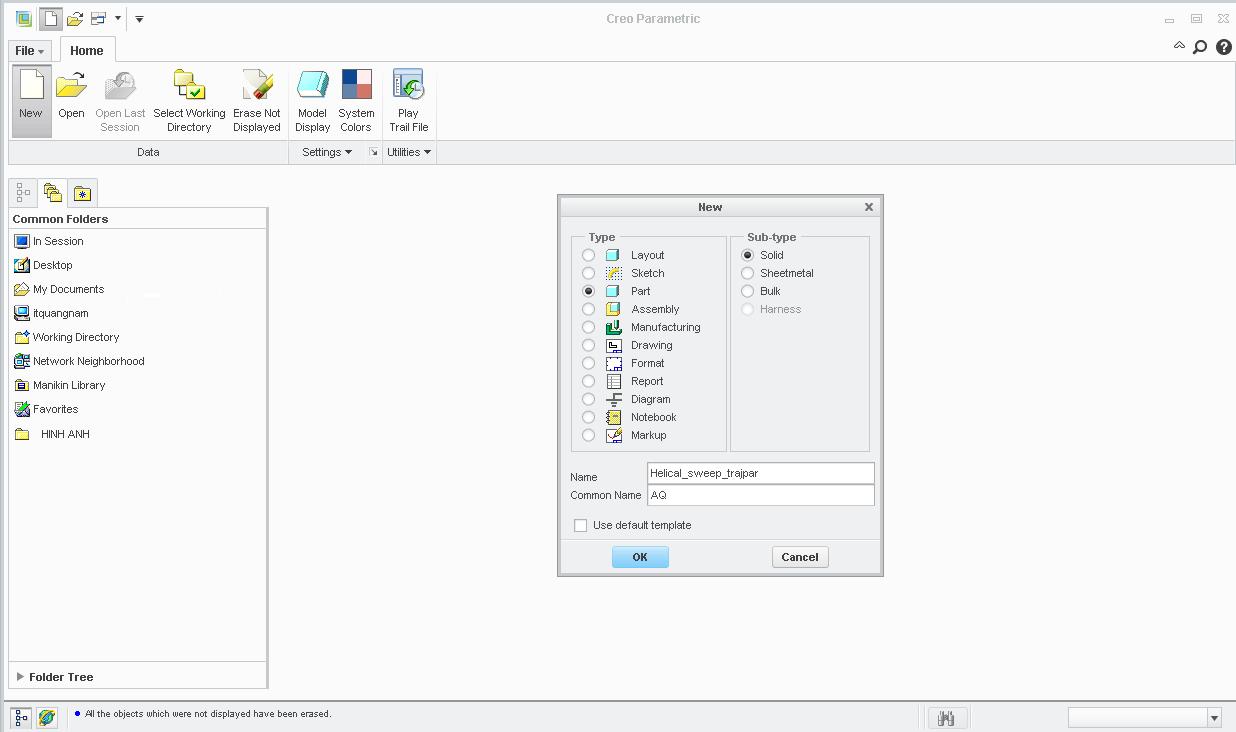The image size is (1236, 732).
Task: Toggle Use default template checkbox
Action: [x=581, y=525]
